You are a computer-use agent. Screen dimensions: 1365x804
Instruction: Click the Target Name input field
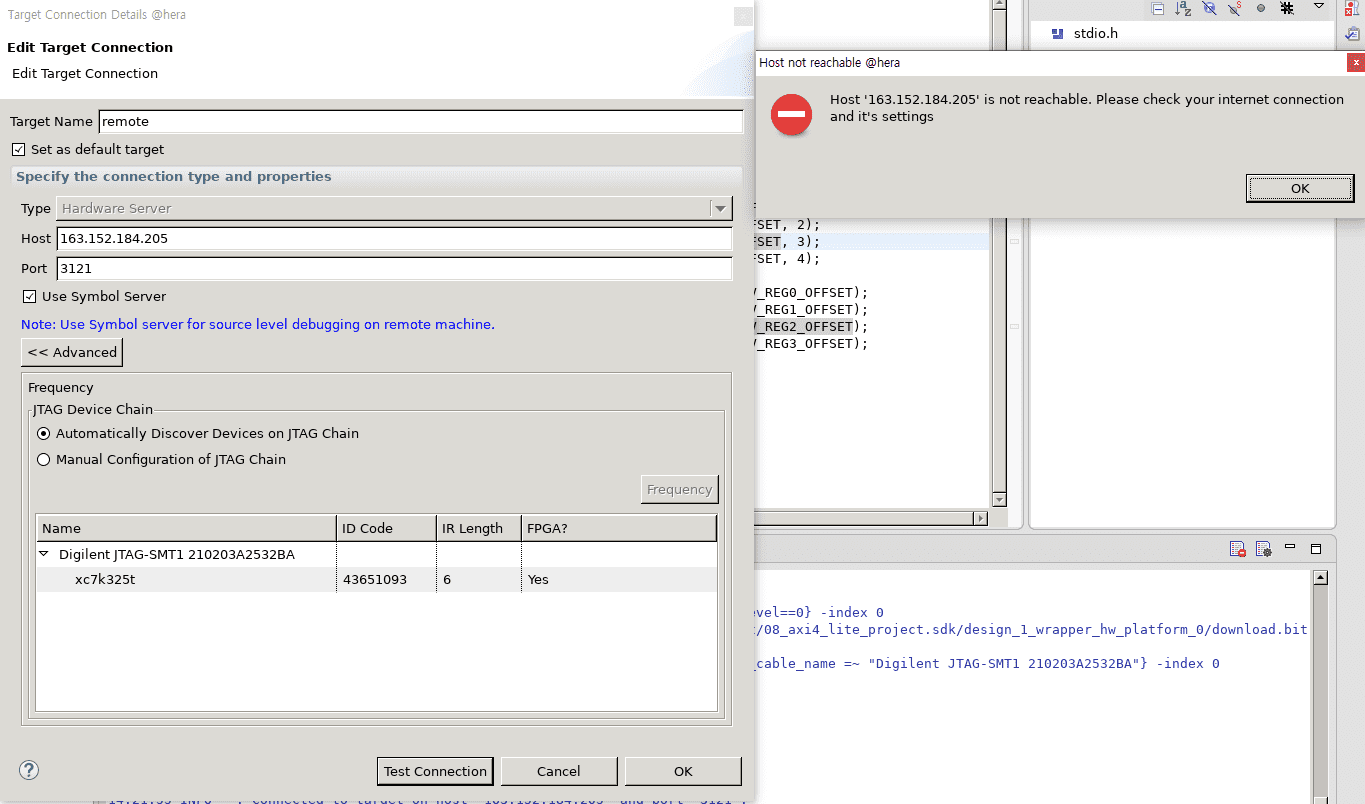tap(421, 121)
